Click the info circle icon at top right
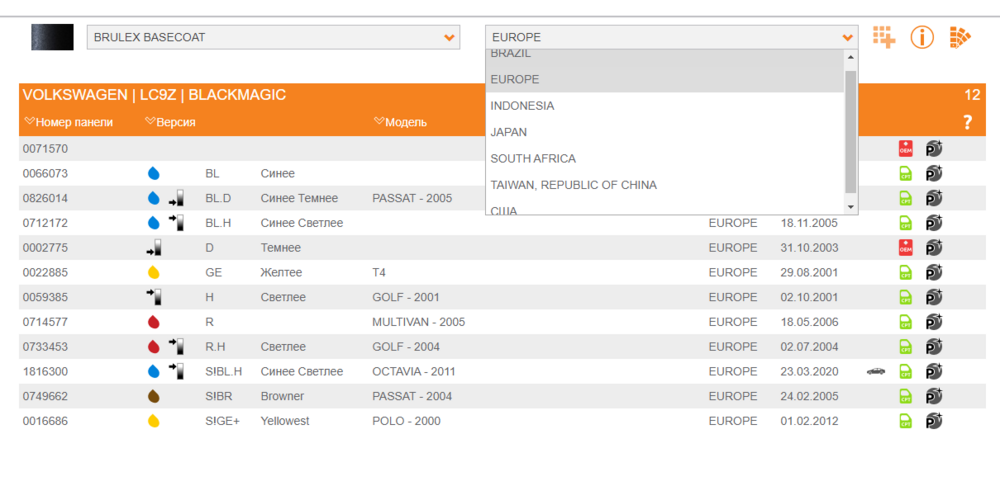1000x486 pixels. coord(922,38)
